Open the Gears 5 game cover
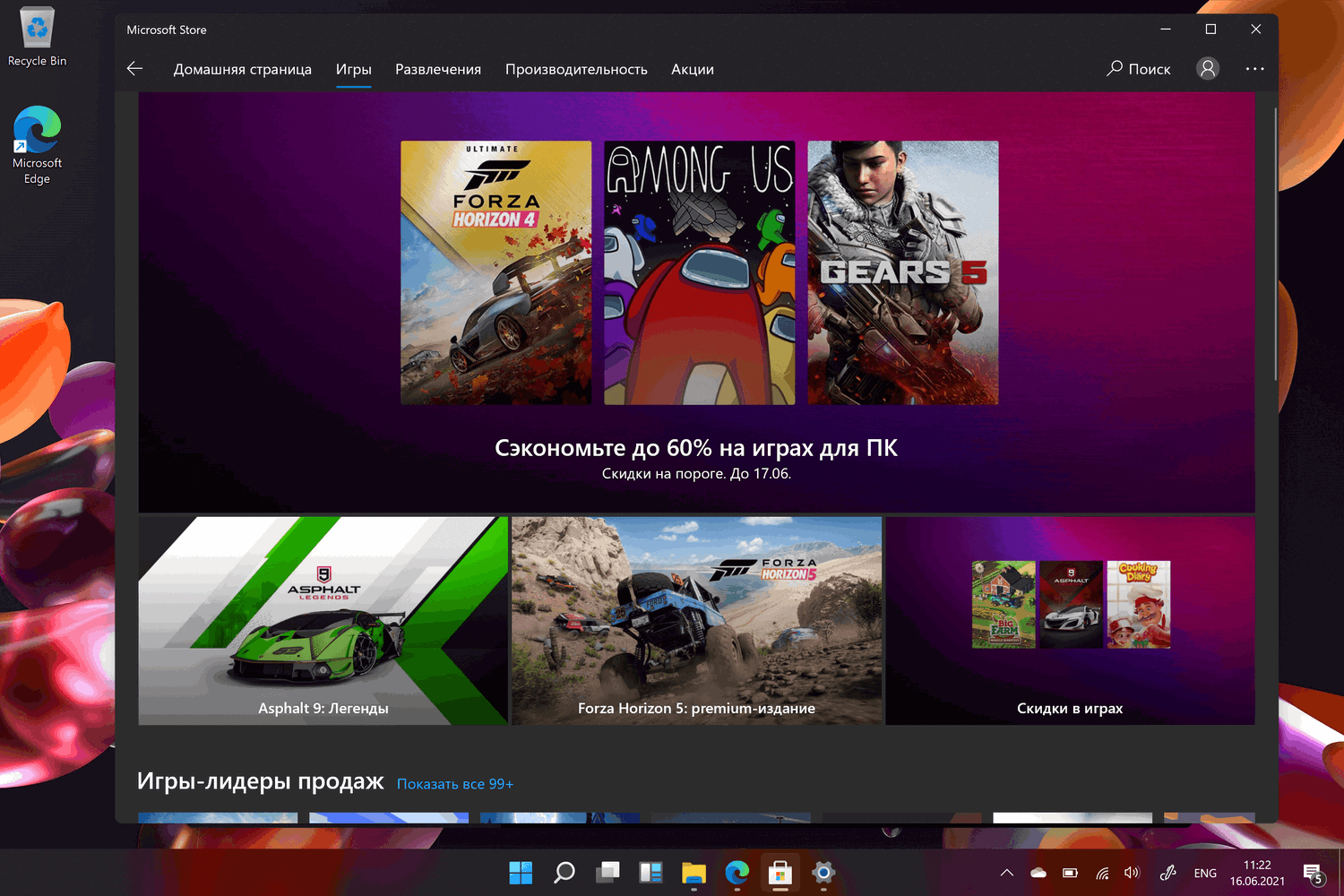Viewport: 1344px width, 896px height. (x=903, y=272)
